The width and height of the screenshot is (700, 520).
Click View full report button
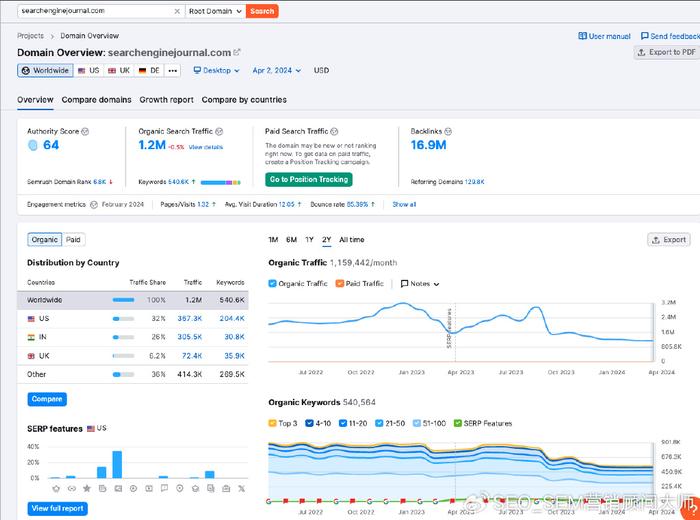(x=58, y=508)
